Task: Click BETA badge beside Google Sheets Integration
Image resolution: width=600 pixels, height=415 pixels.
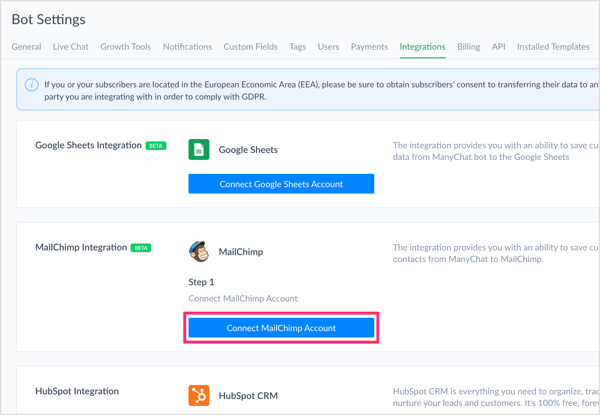Action: tap(156, 146)
